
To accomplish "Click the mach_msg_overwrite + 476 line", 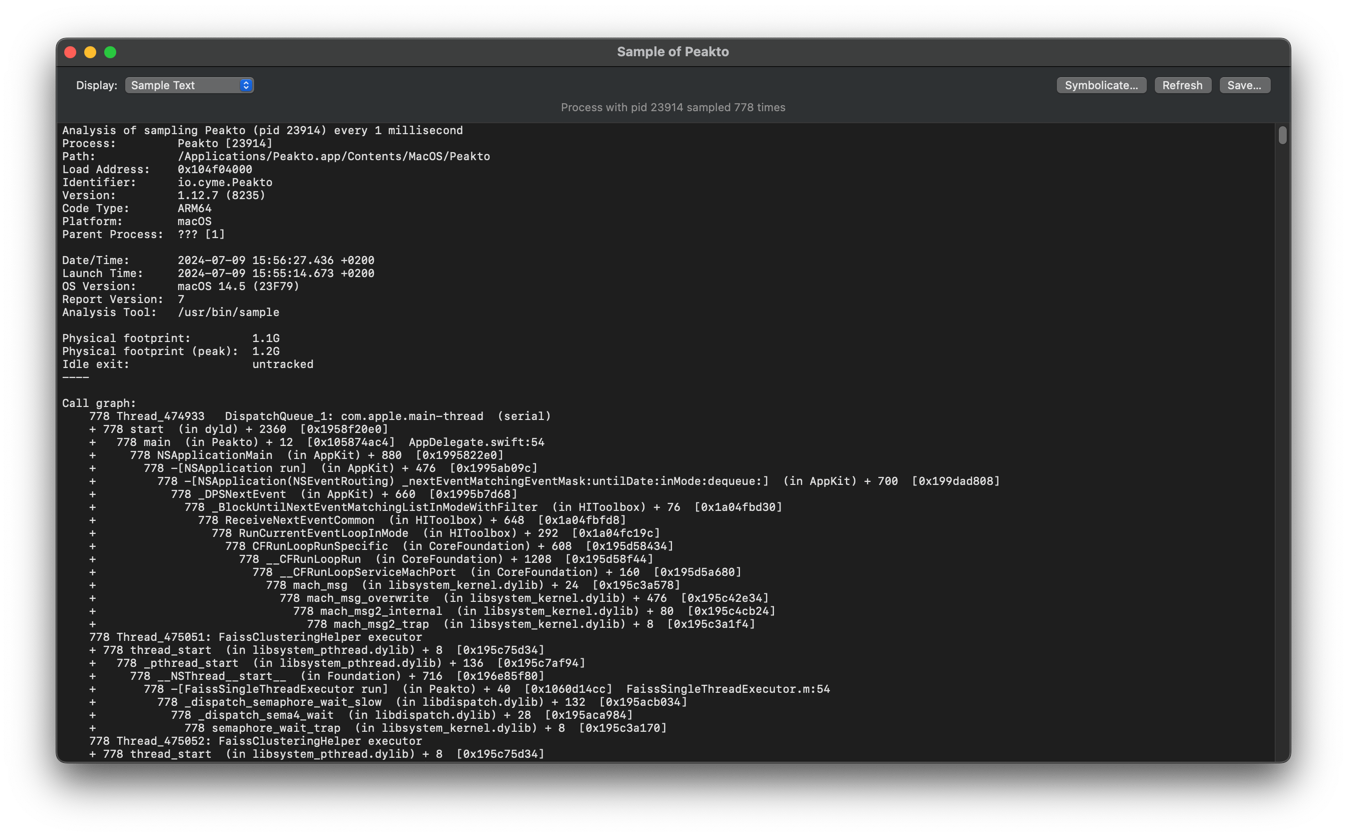I will (x=429, y=598).
